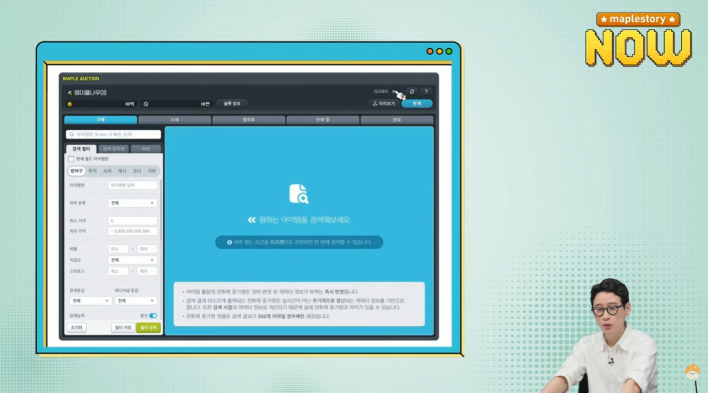Toggle the 합산 switch for potential options
The height and width of the screenshot is (393, 708).
pyautogui.click(x=153, y=316)
